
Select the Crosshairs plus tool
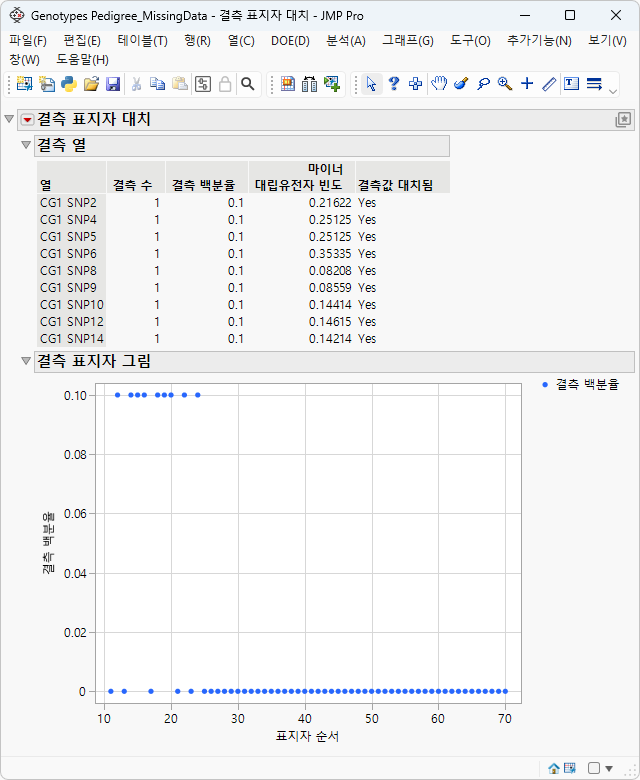coord(527,84)
